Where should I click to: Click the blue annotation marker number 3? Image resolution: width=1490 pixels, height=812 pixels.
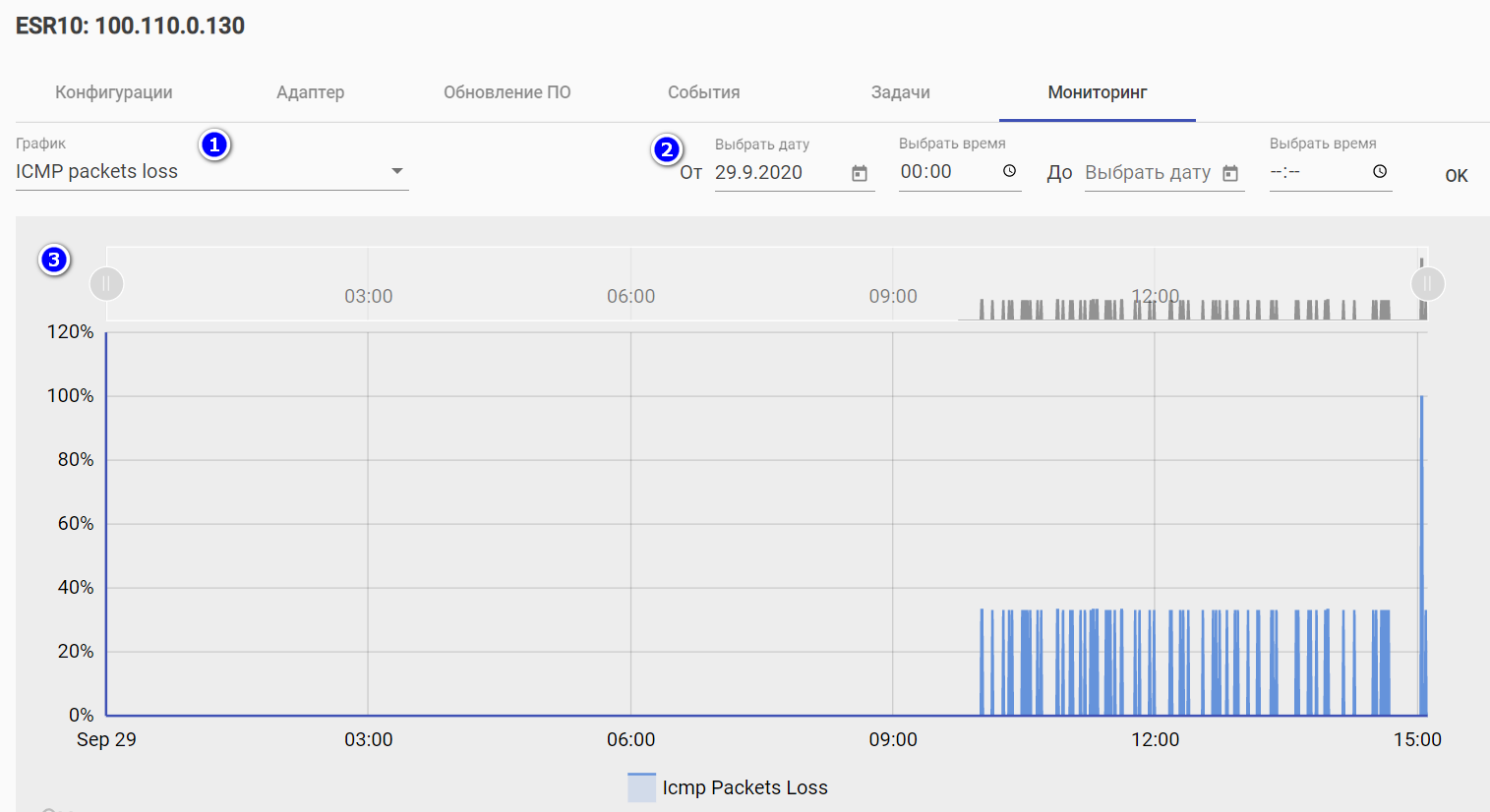click(x=54, y=260)
